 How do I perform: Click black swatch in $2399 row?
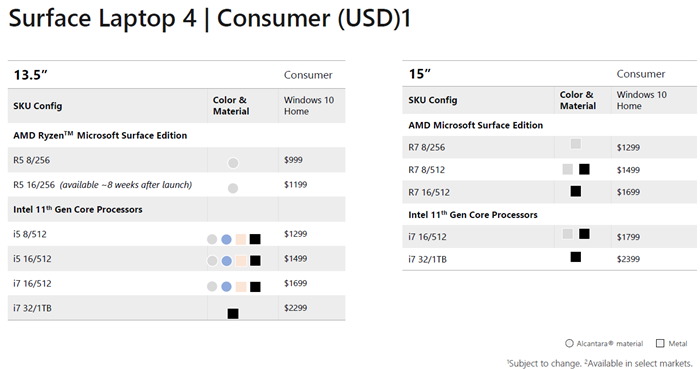point(575,257)
